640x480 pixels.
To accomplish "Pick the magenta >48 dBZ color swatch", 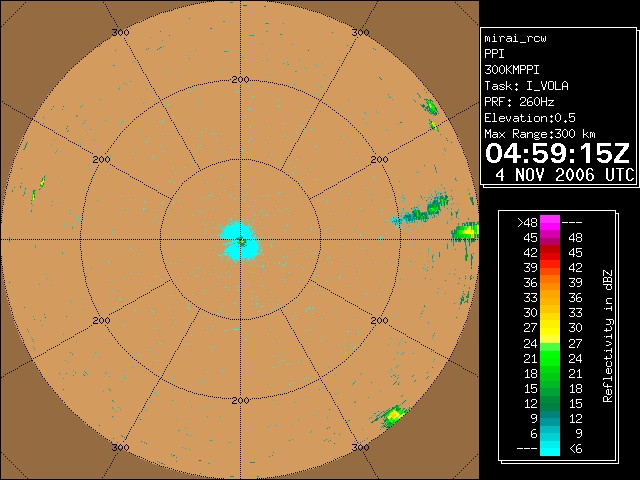I will pos(550,222).
